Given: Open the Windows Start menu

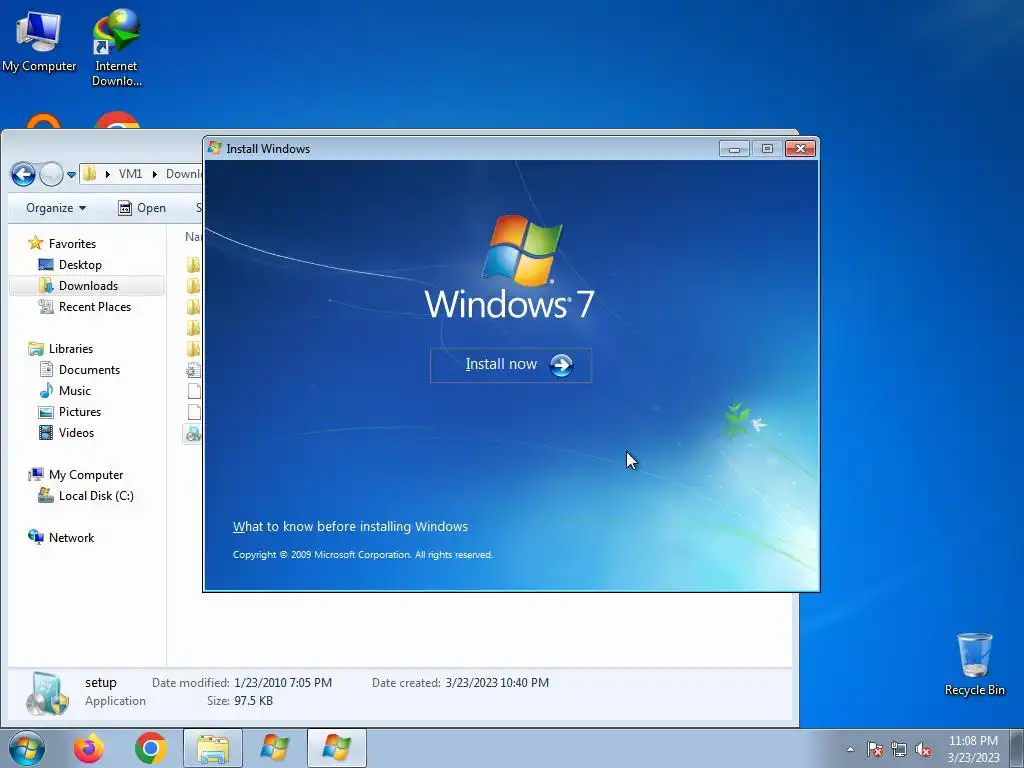Looking at the screenshot, I should point(27,748).
